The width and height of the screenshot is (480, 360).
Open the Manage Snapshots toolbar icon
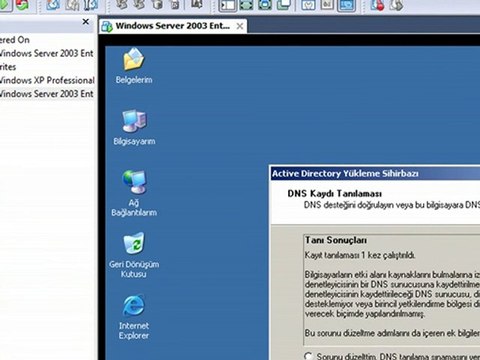click(90, 5)
